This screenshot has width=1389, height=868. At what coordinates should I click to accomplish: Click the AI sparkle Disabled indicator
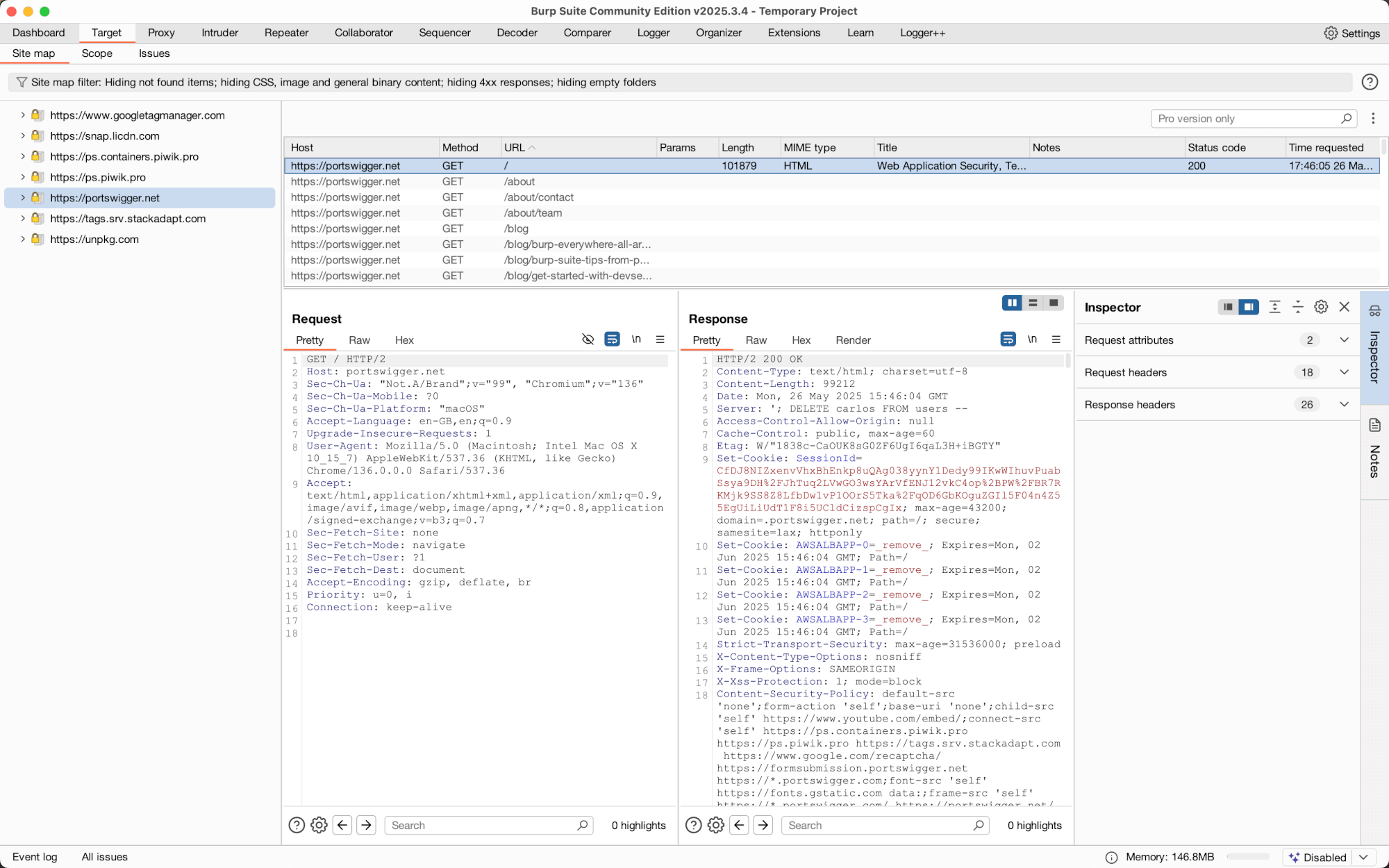(1317, 857)
